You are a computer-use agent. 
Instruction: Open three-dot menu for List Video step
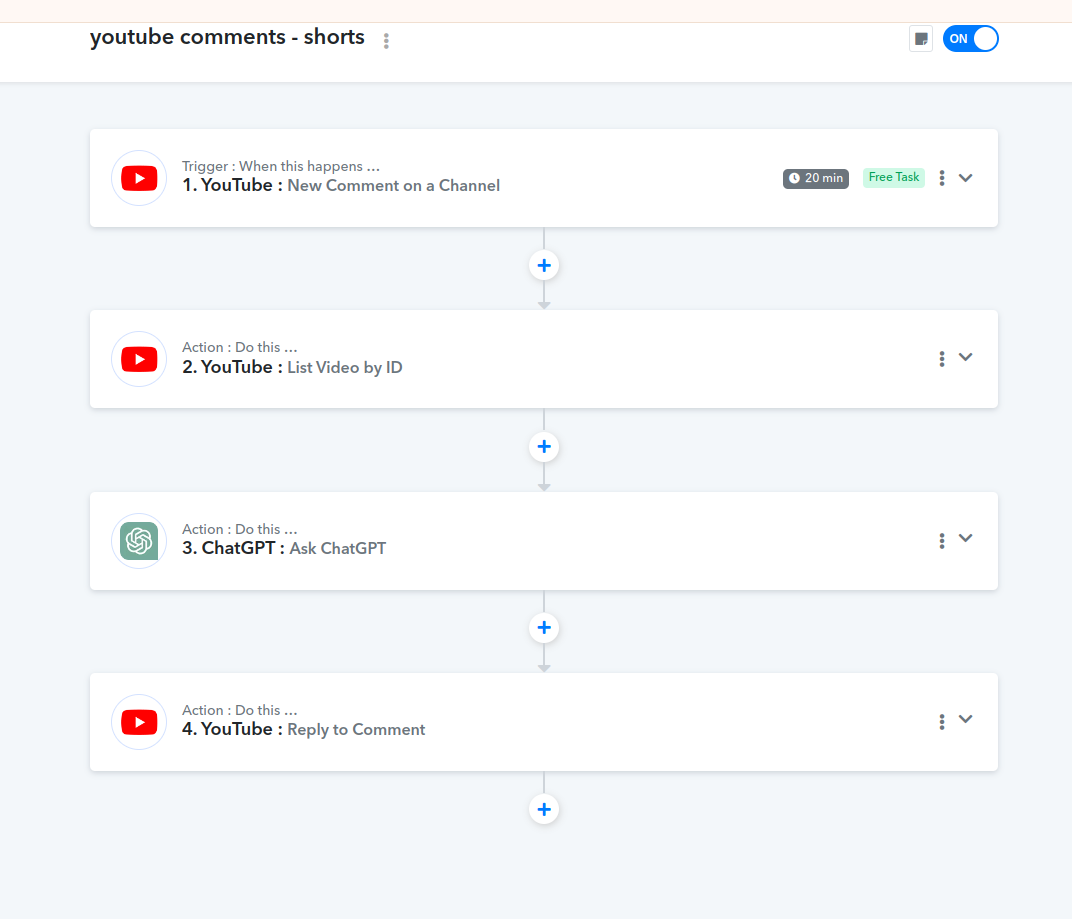[942, 359]
